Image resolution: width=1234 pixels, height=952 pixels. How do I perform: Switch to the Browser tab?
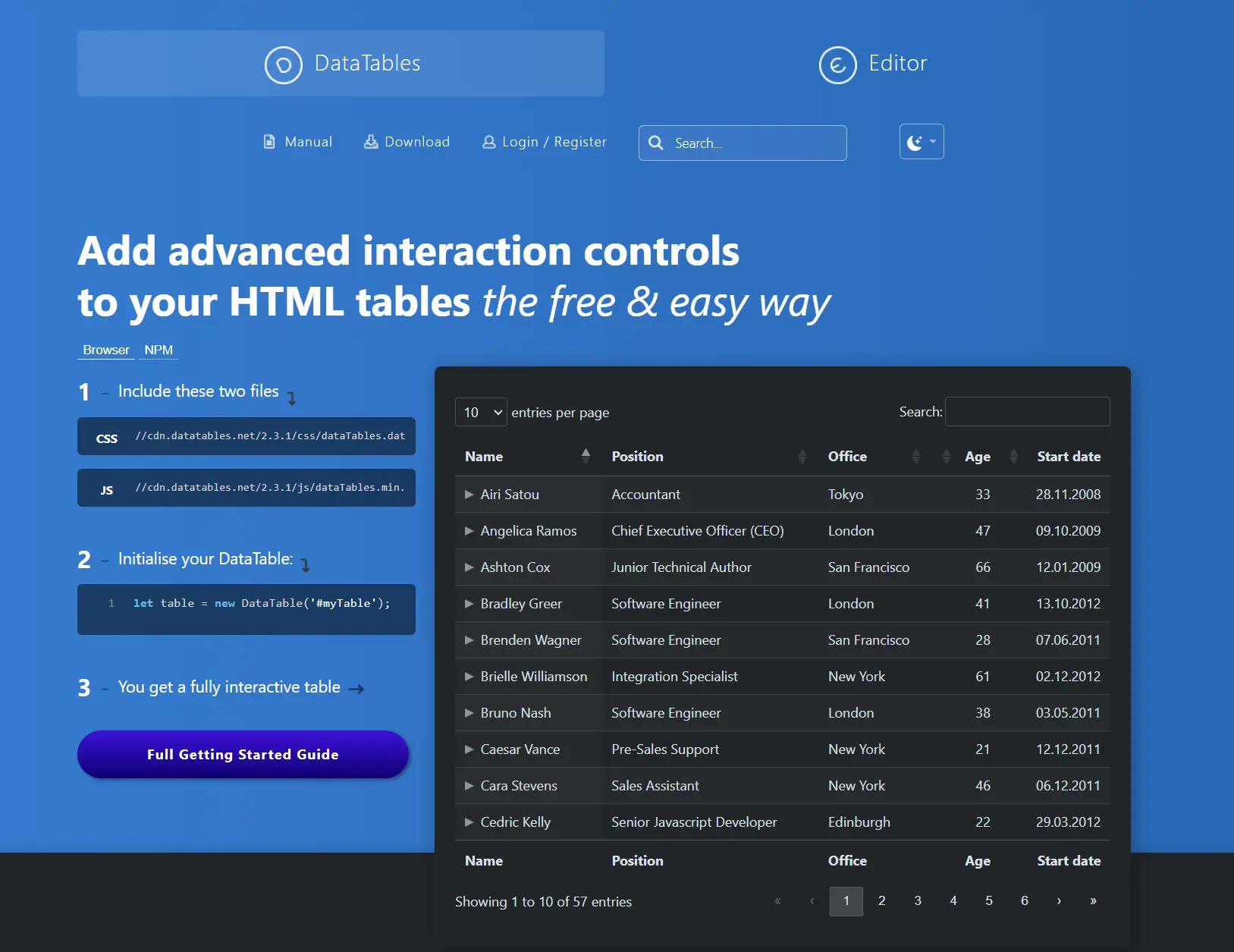pyautogui.click(x=106, y=350)
